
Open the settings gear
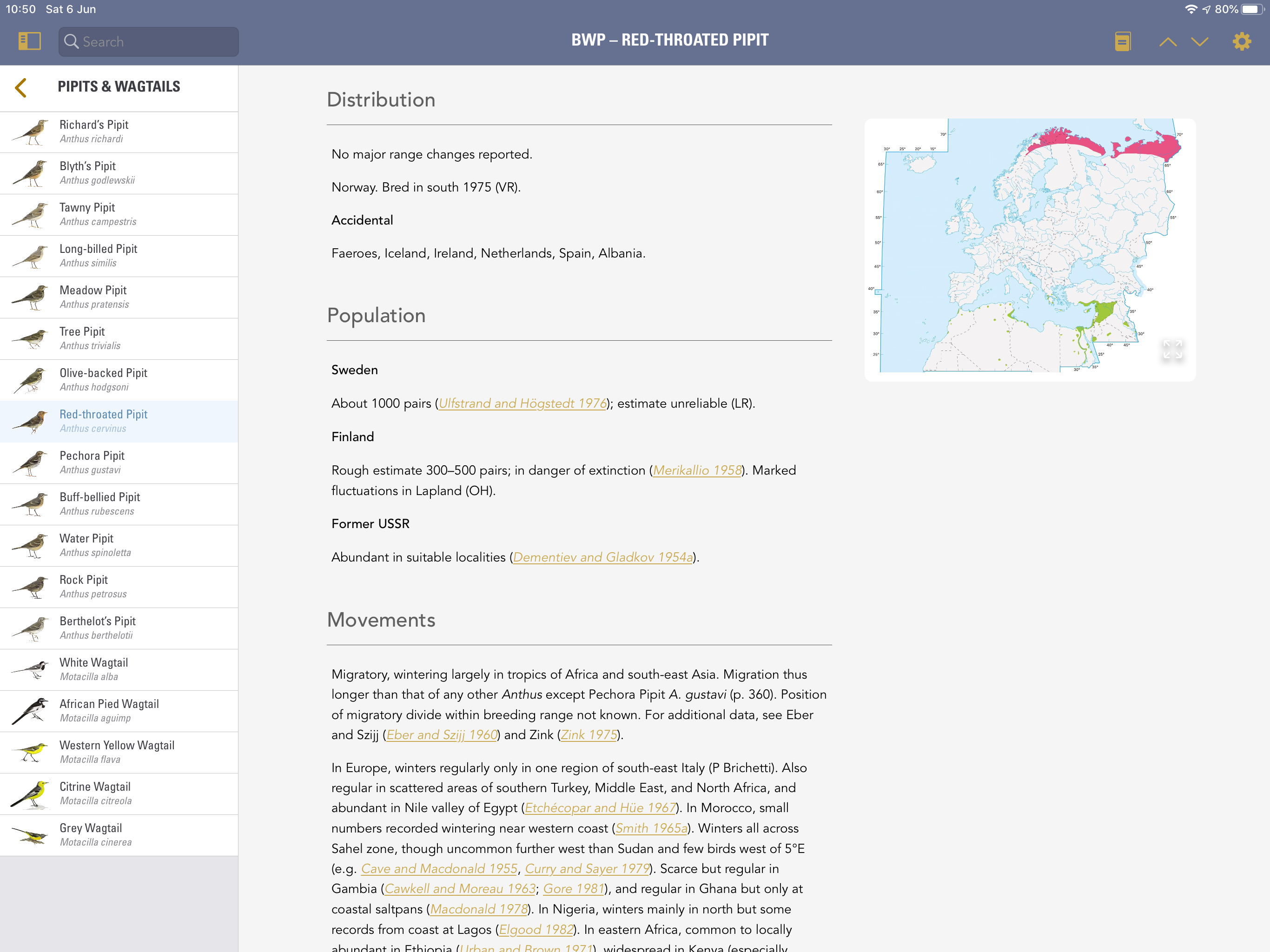tap(1241, 41)
